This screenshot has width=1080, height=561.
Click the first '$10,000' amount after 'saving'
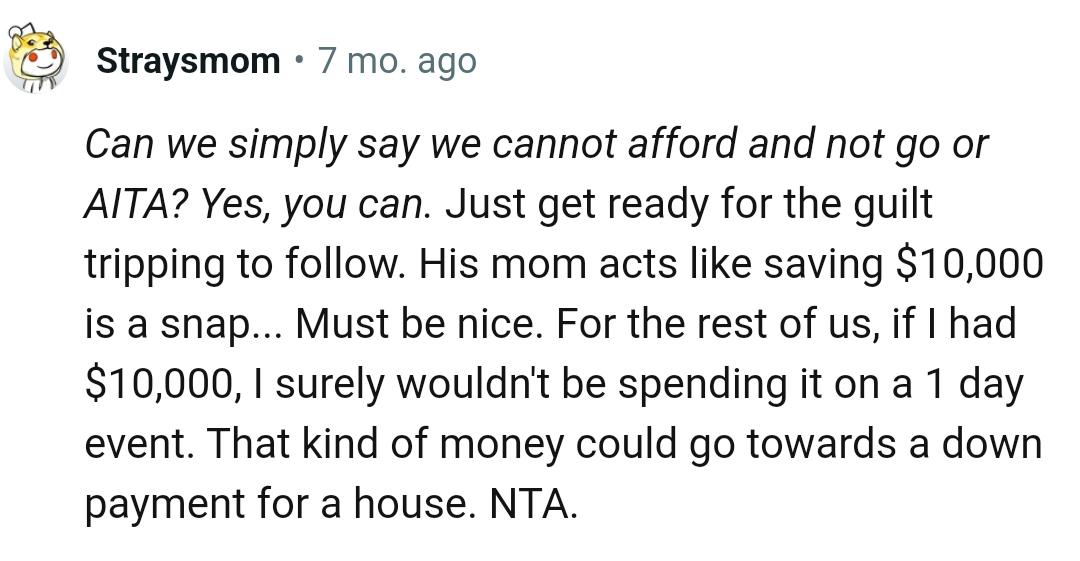click(965, 266)
